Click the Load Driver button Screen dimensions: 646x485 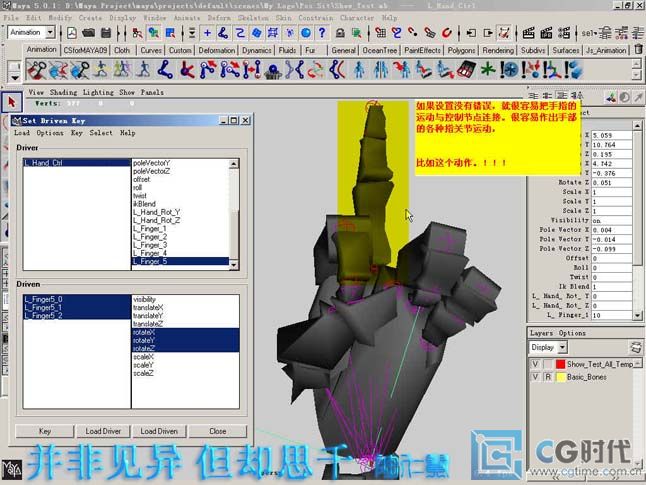click(x=103, y=431)
